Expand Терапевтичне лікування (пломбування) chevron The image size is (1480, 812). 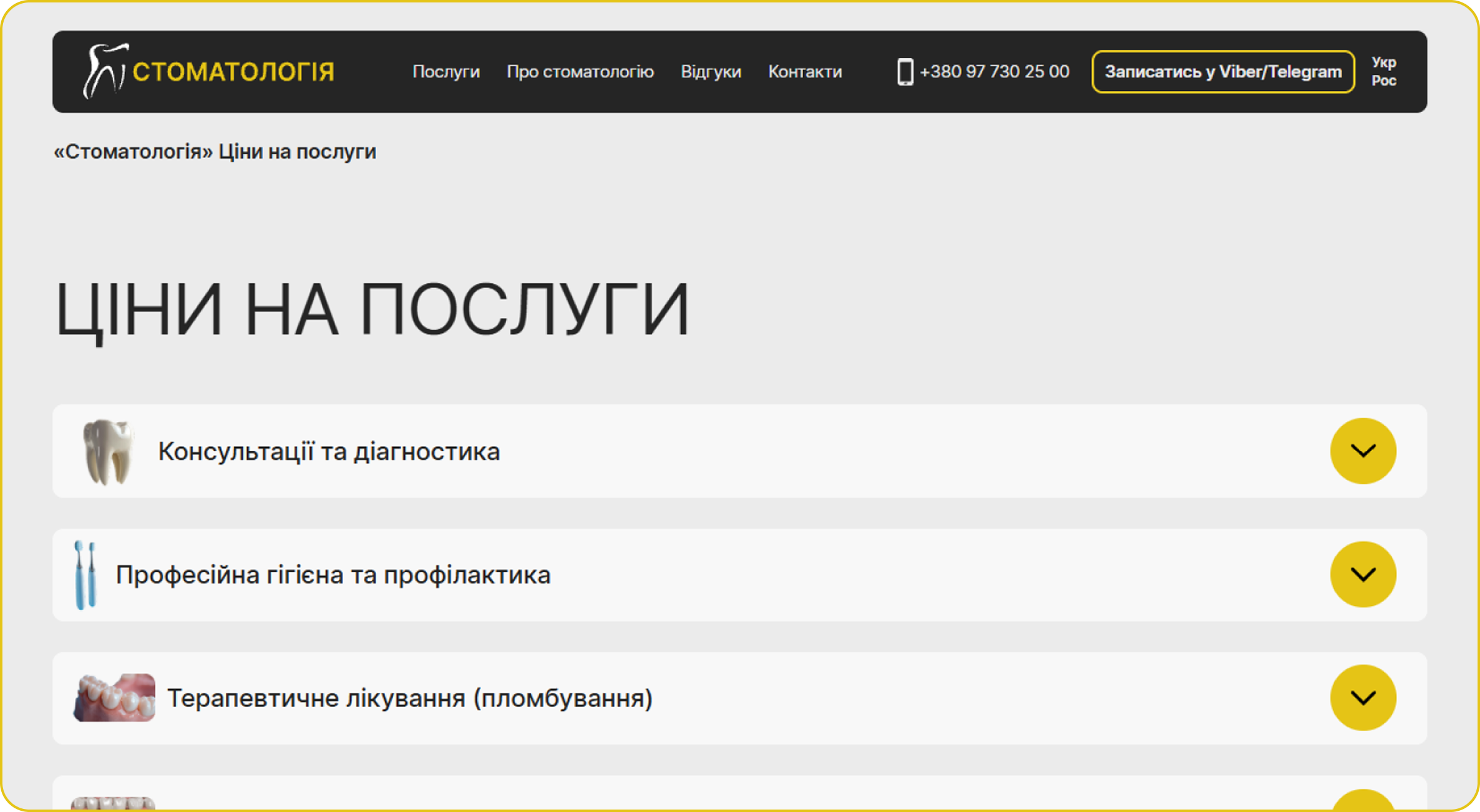(1363, 698)
